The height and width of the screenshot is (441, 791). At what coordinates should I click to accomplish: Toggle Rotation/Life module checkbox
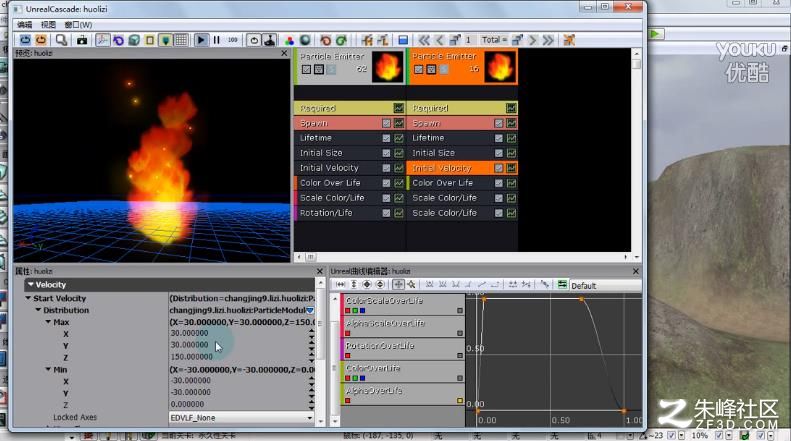pos(386,213)
